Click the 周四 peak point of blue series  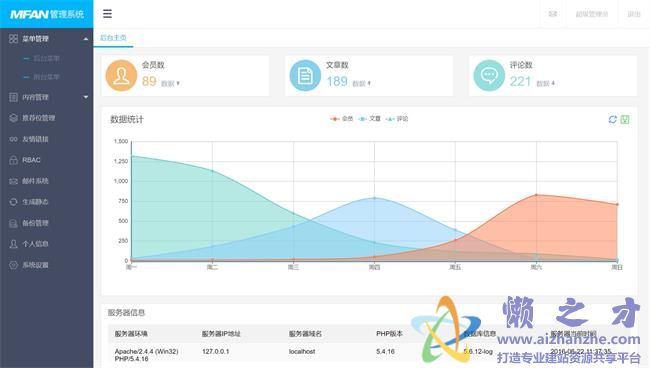[374, 198]
